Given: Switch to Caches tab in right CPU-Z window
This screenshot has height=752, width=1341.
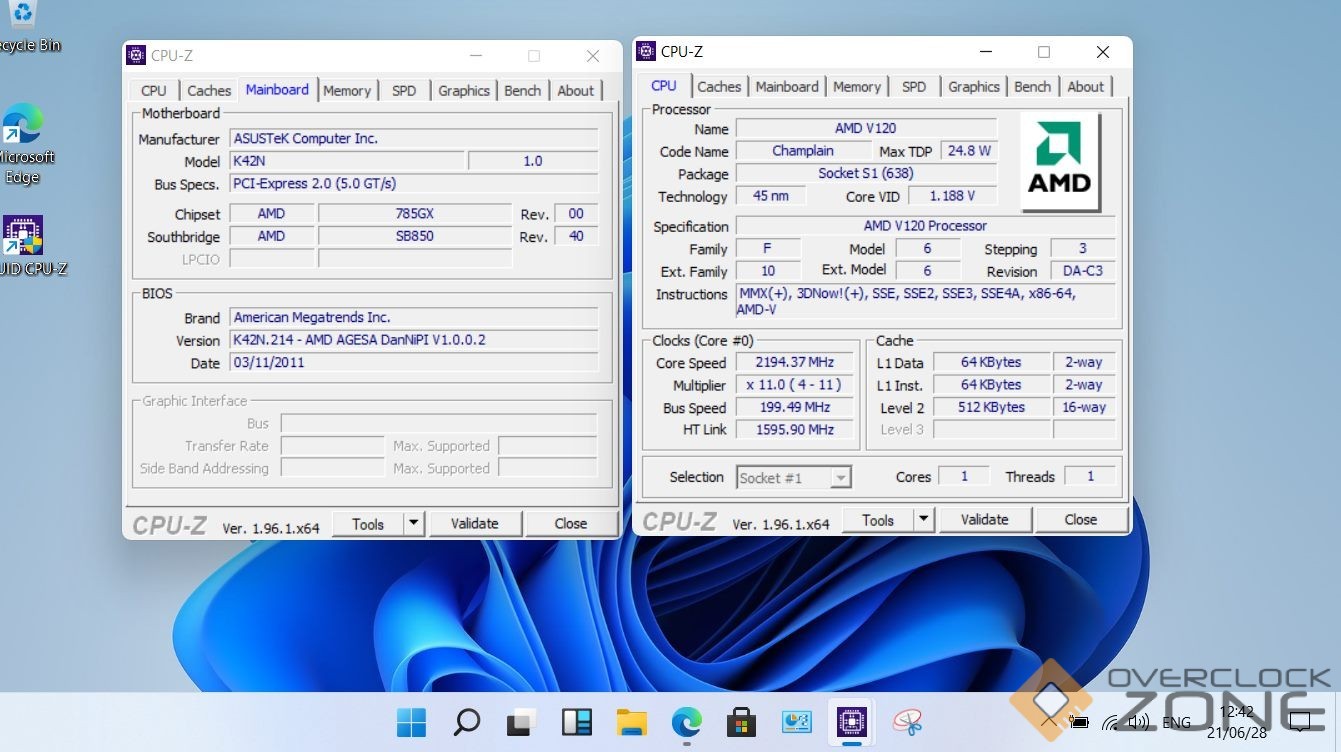Looking at the screenshot, I should pos(719,86).
